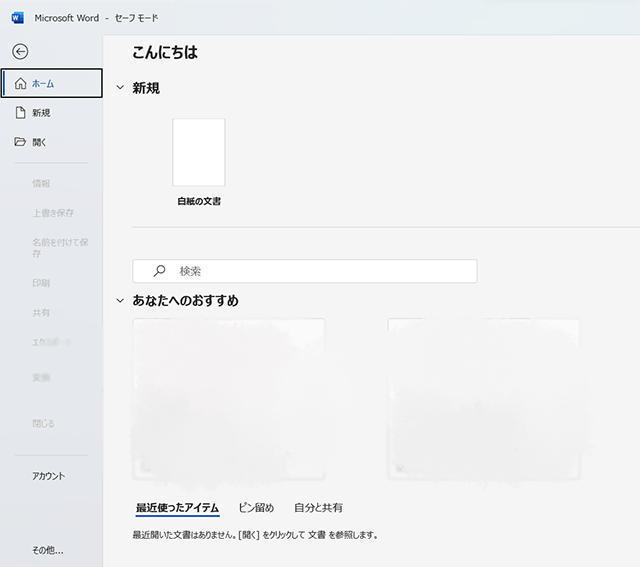Screen dimensions: 640x567
Task: Click the back arrow circle icon
Action: pyautogui.click(x=20, y=52)
